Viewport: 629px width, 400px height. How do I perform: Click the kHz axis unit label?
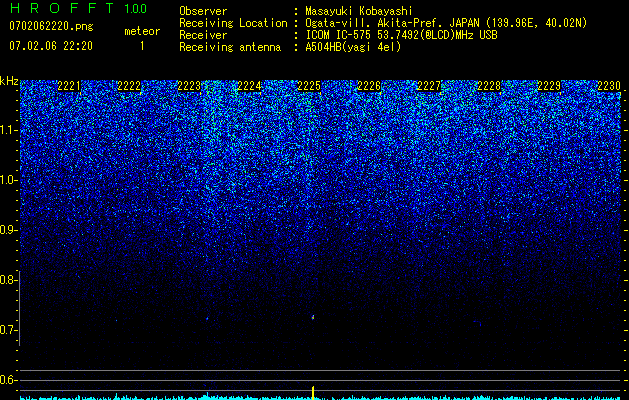click(x=9, y=81)
